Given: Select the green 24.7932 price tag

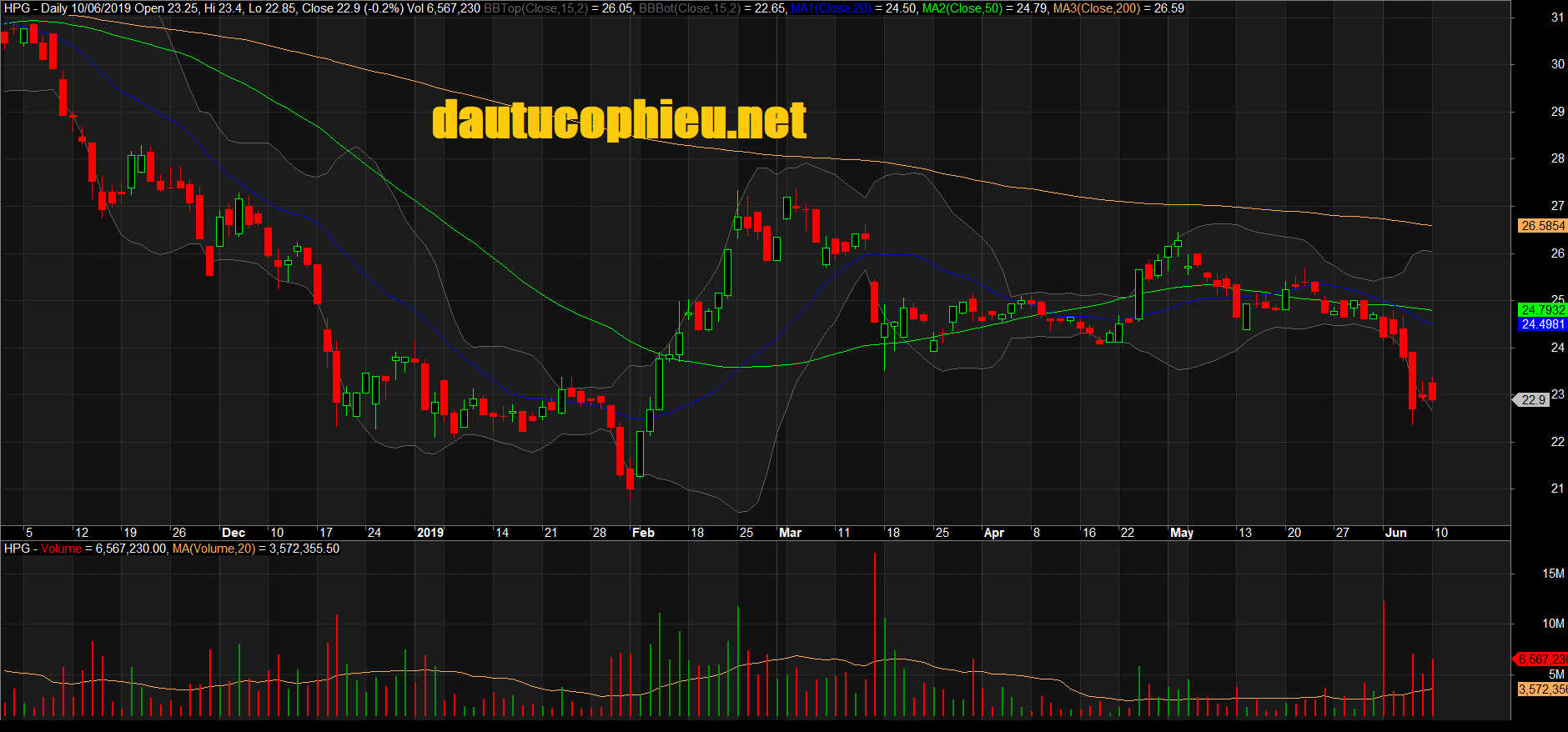Looking at the screenshot, I should pos(1543,309).
